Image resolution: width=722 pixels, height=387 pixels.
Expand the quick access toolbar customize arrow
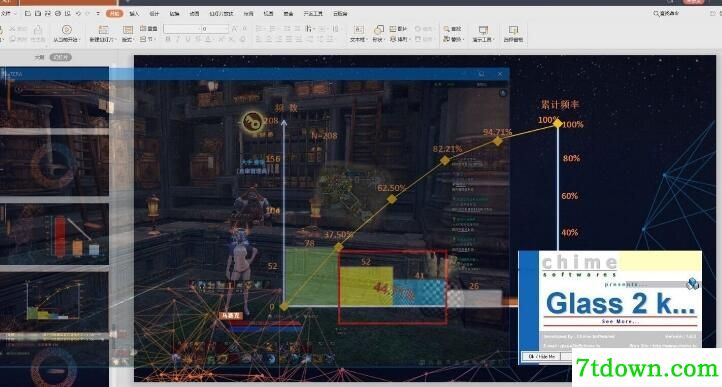pyautogui.click(x=98, y=14)
